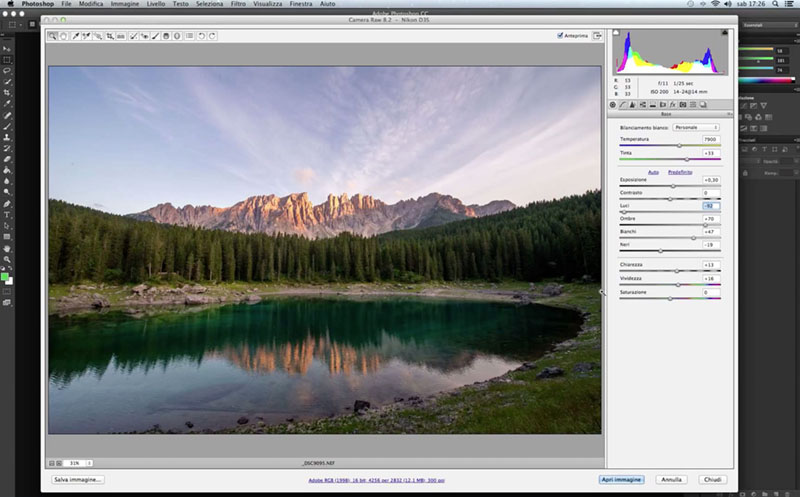Click the Chiarezza value field
The height and width of the screenshot is (497, 800).
[711, 265]
